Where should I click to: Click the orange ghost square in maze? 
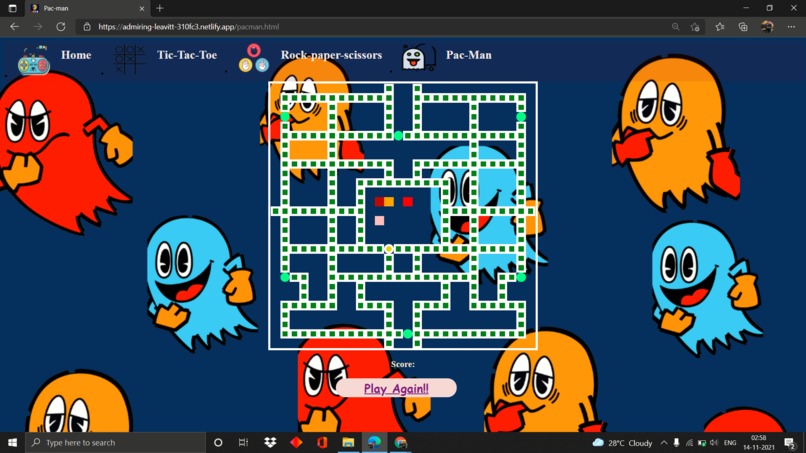pyautogui.click(x=389, y=202)
